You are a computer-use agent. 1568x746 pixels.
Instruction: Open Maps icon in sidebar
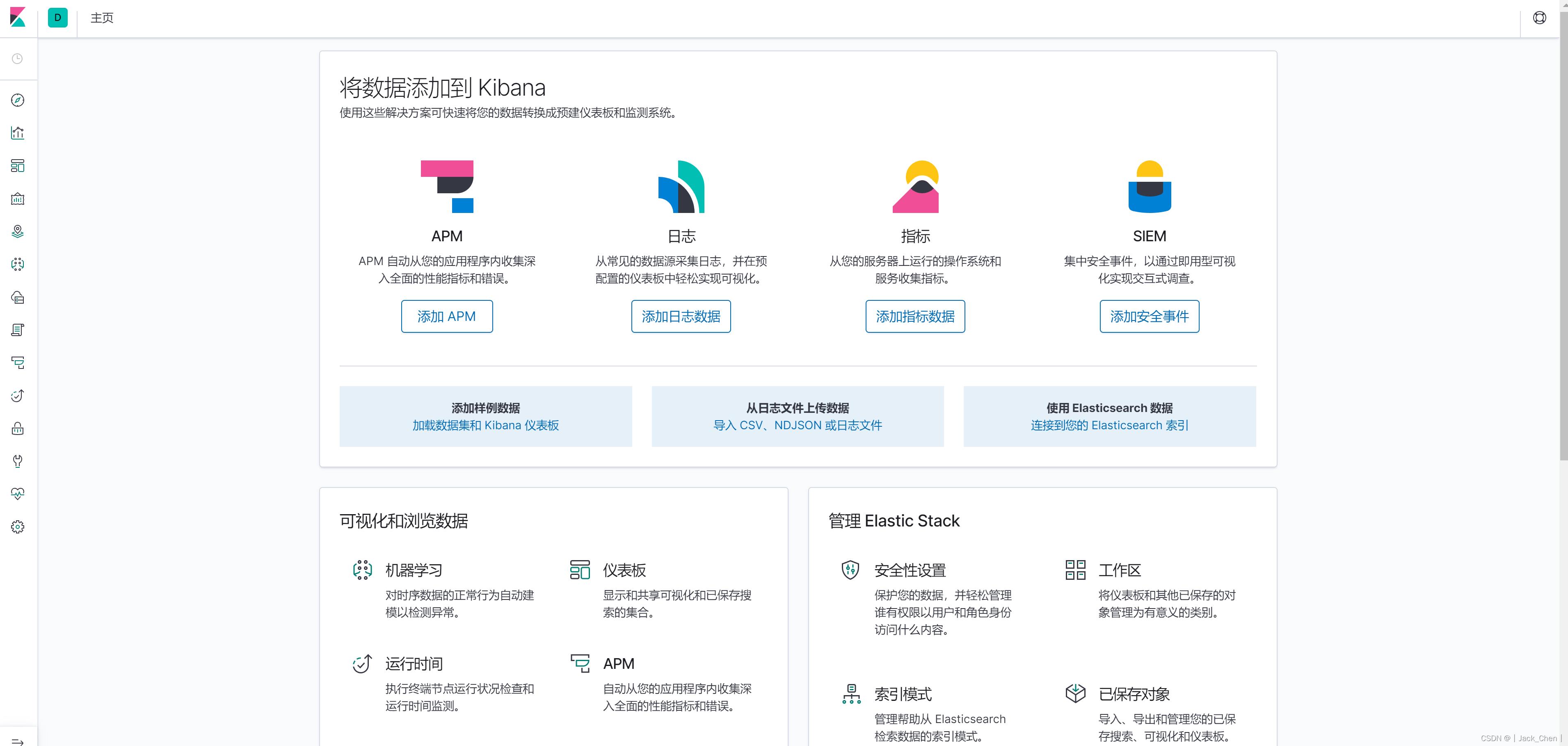(18, 231)
